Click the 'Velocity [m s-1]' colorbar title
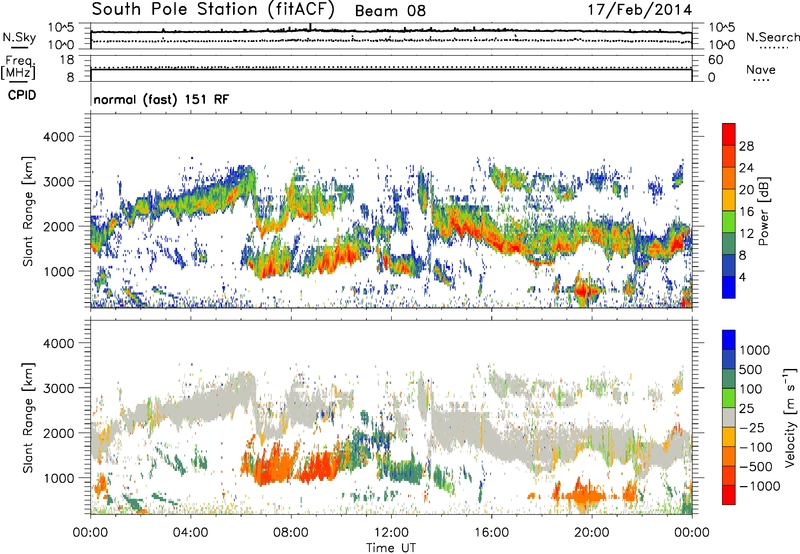The height and width of the screenshot is (554, 800). [x=790, y=417]
